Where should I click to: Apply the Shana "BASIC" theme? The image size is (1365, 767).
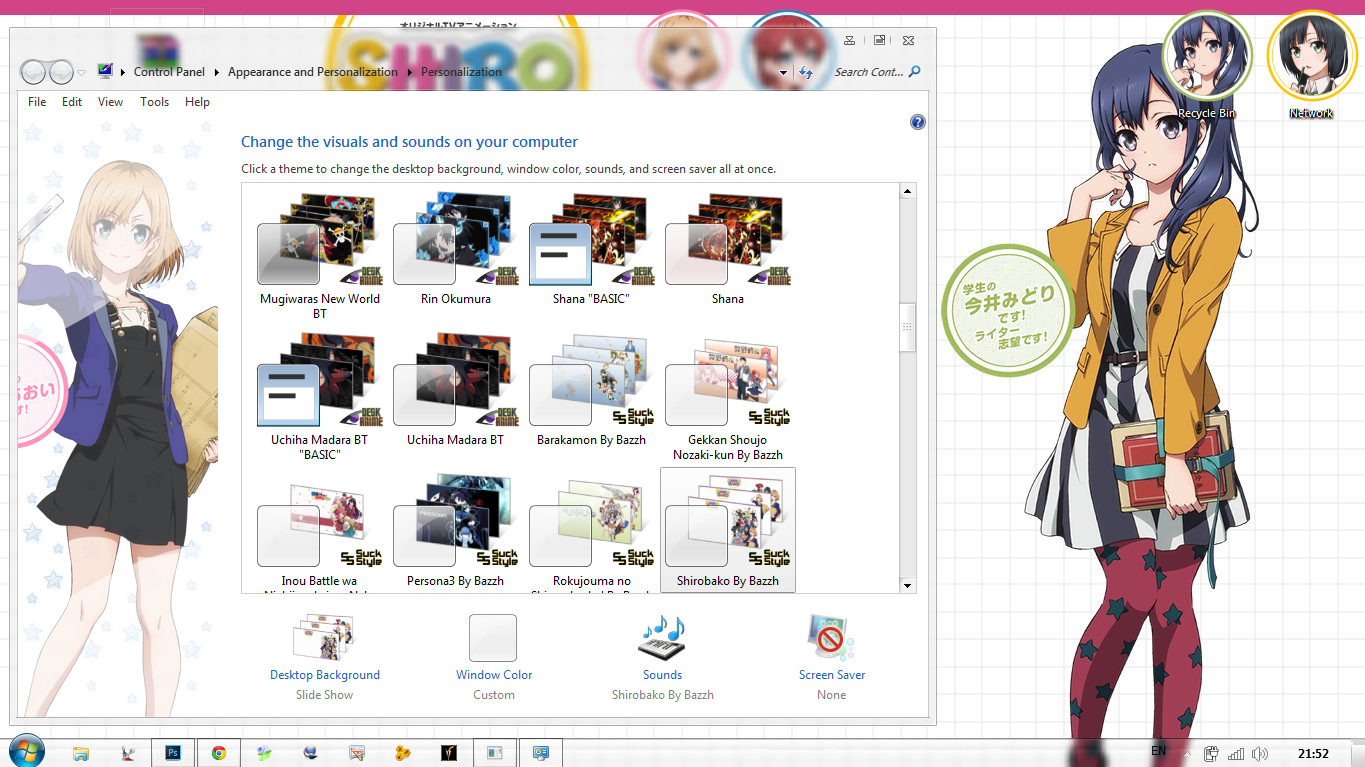(x=592, y=250)
